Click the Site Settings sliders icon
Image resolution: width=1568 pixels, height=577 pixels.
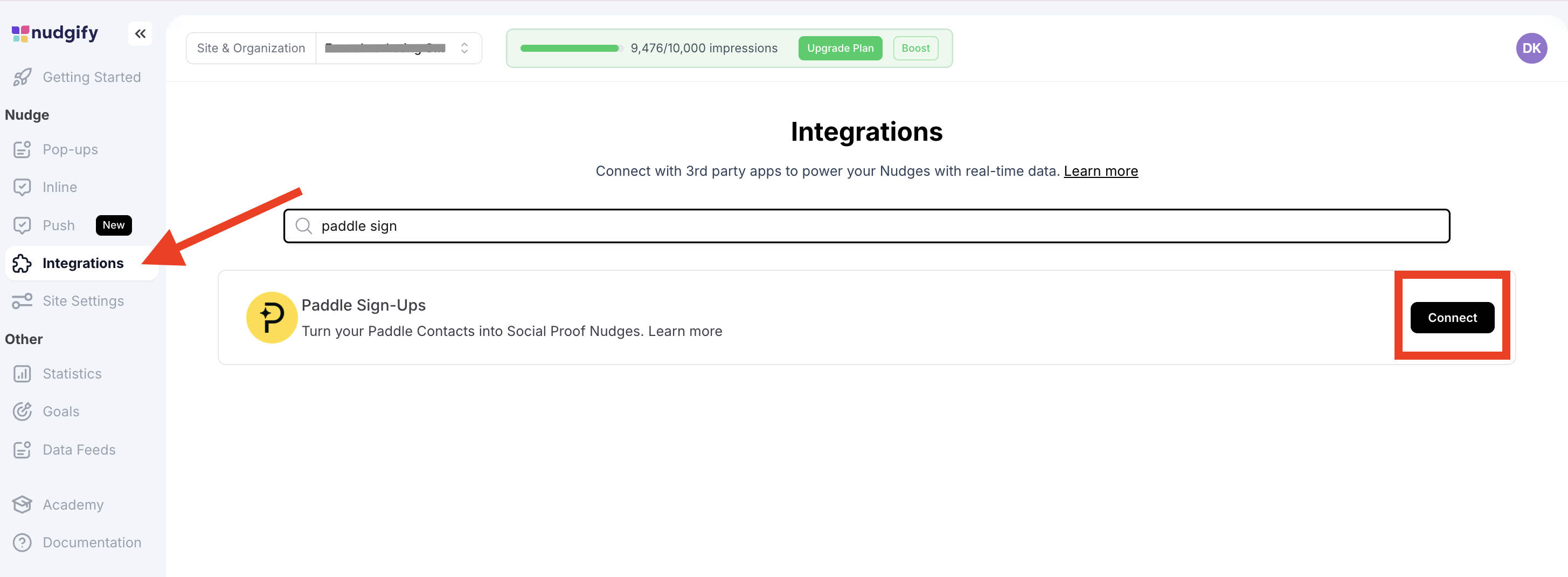(x=23, y=301)
